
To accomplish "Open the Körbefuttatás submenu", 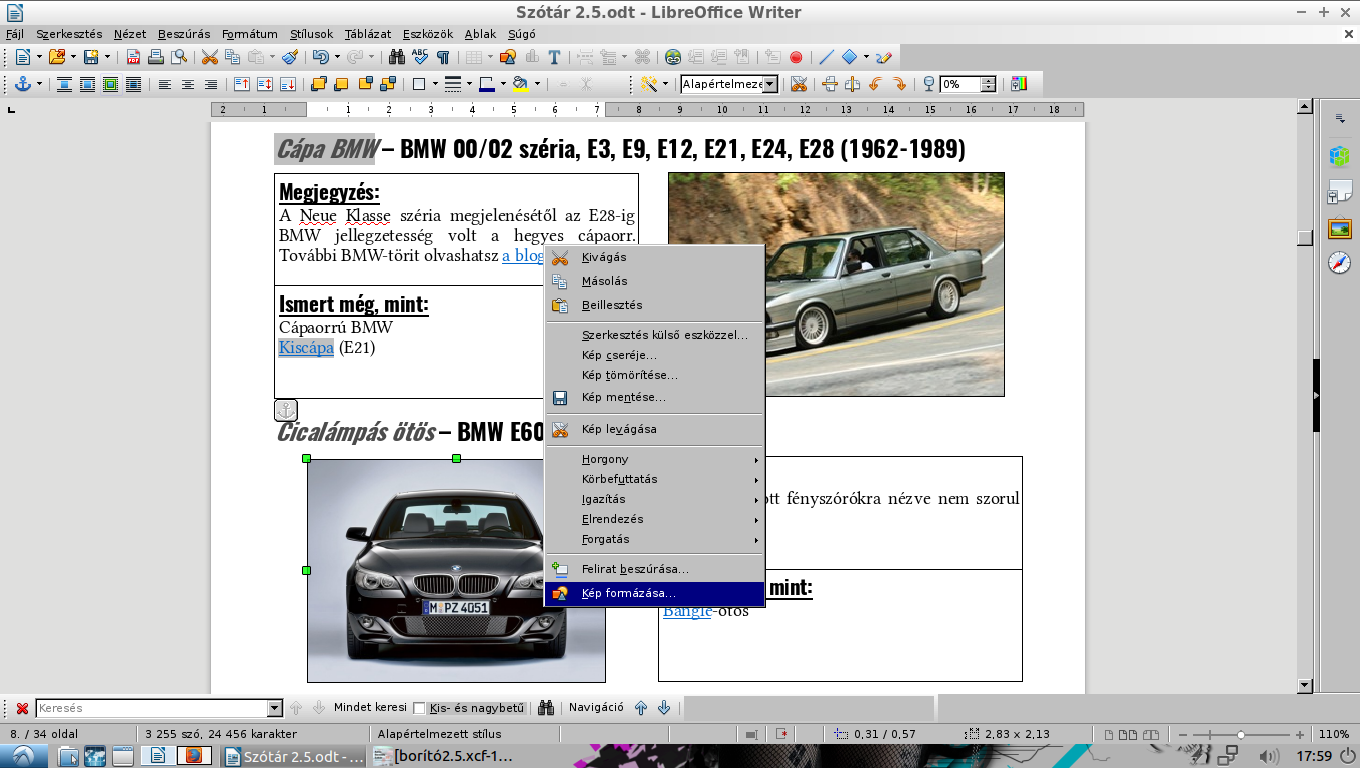I will tap(654, 479).
